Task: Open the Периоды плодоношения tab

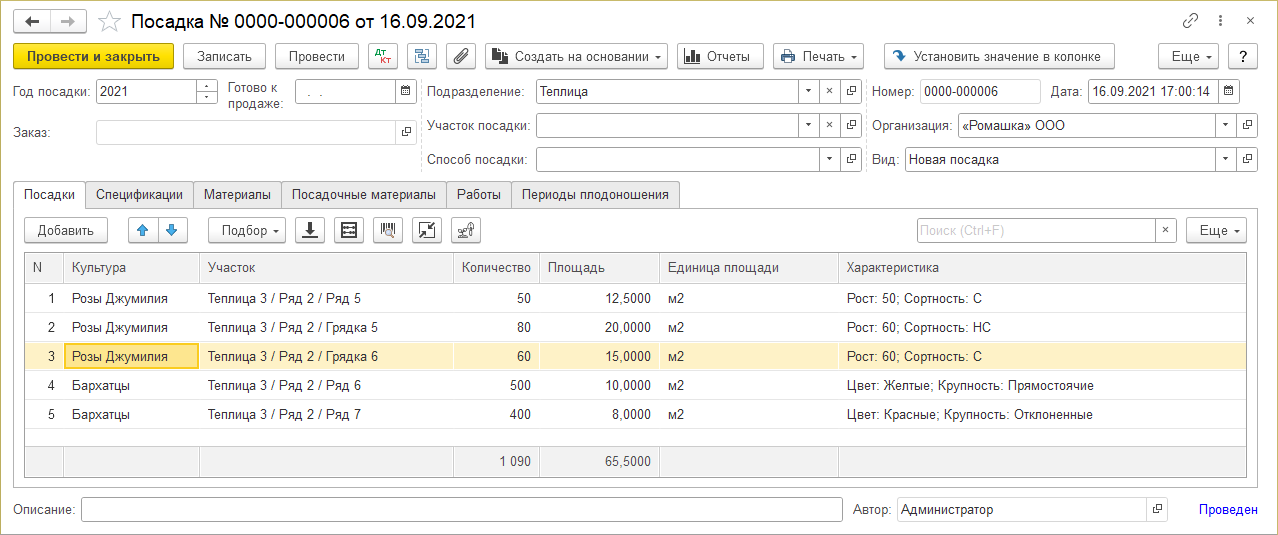Action: [x=595, y=195]
